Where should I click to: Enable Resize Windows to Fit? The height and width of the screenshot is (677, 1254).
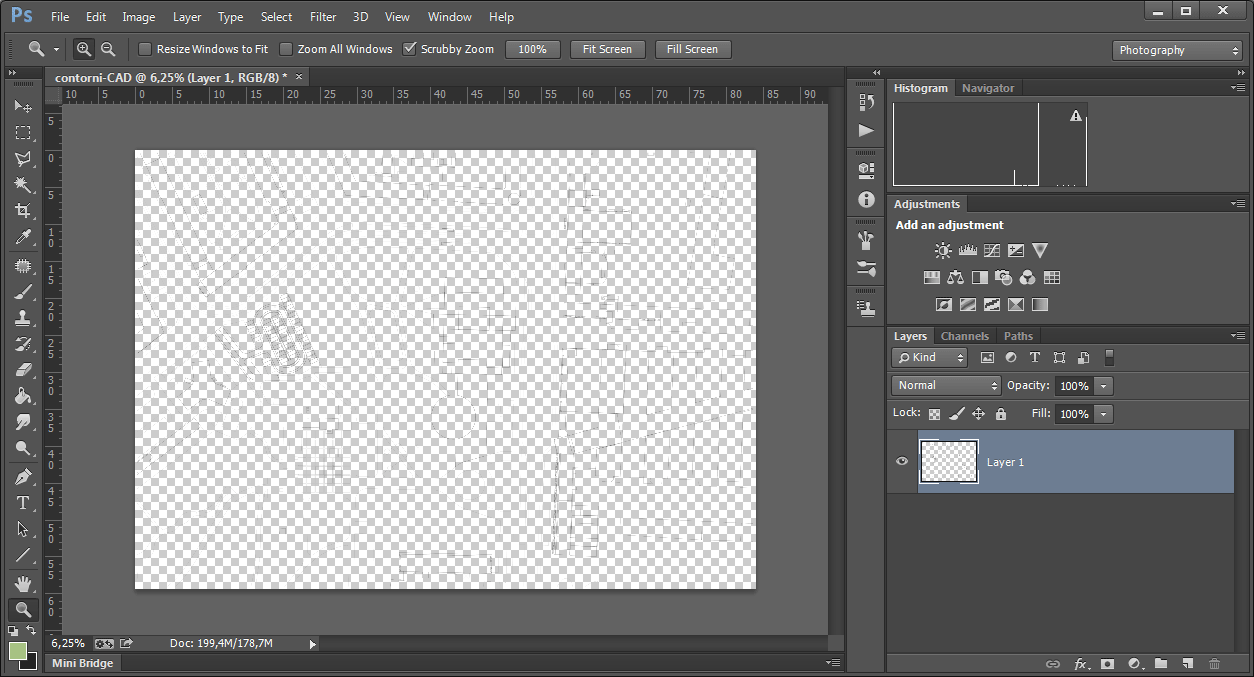[x=145, y=49]
